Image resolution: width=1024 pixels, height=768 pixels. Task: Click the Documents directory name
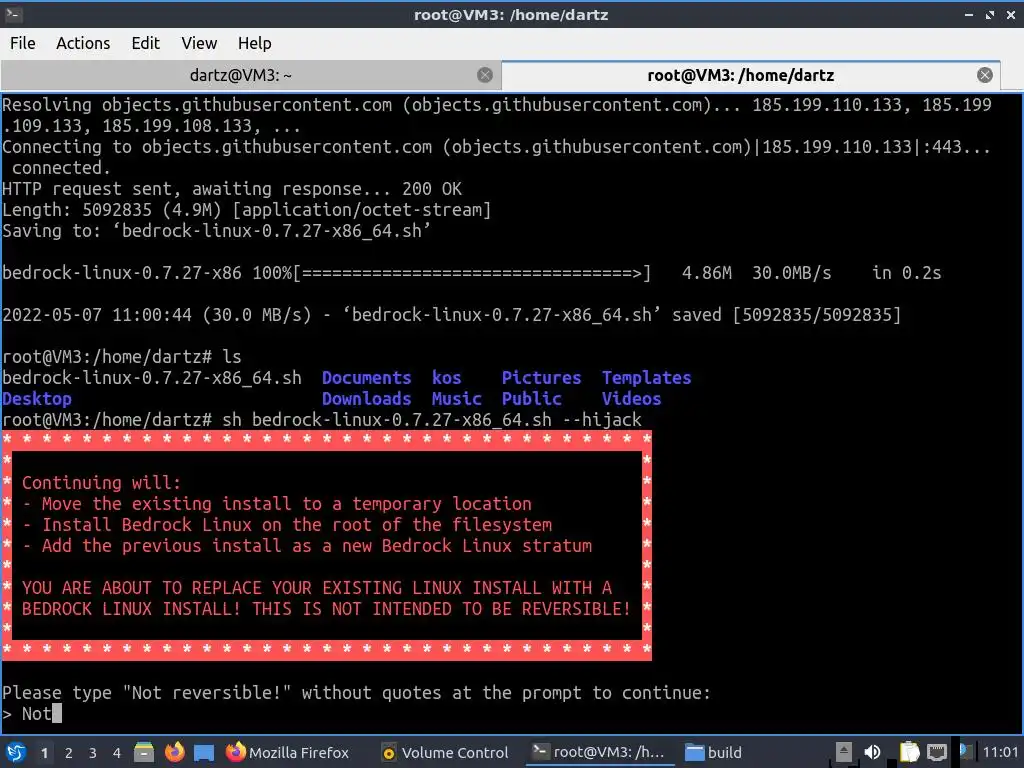tap(366, 378)
